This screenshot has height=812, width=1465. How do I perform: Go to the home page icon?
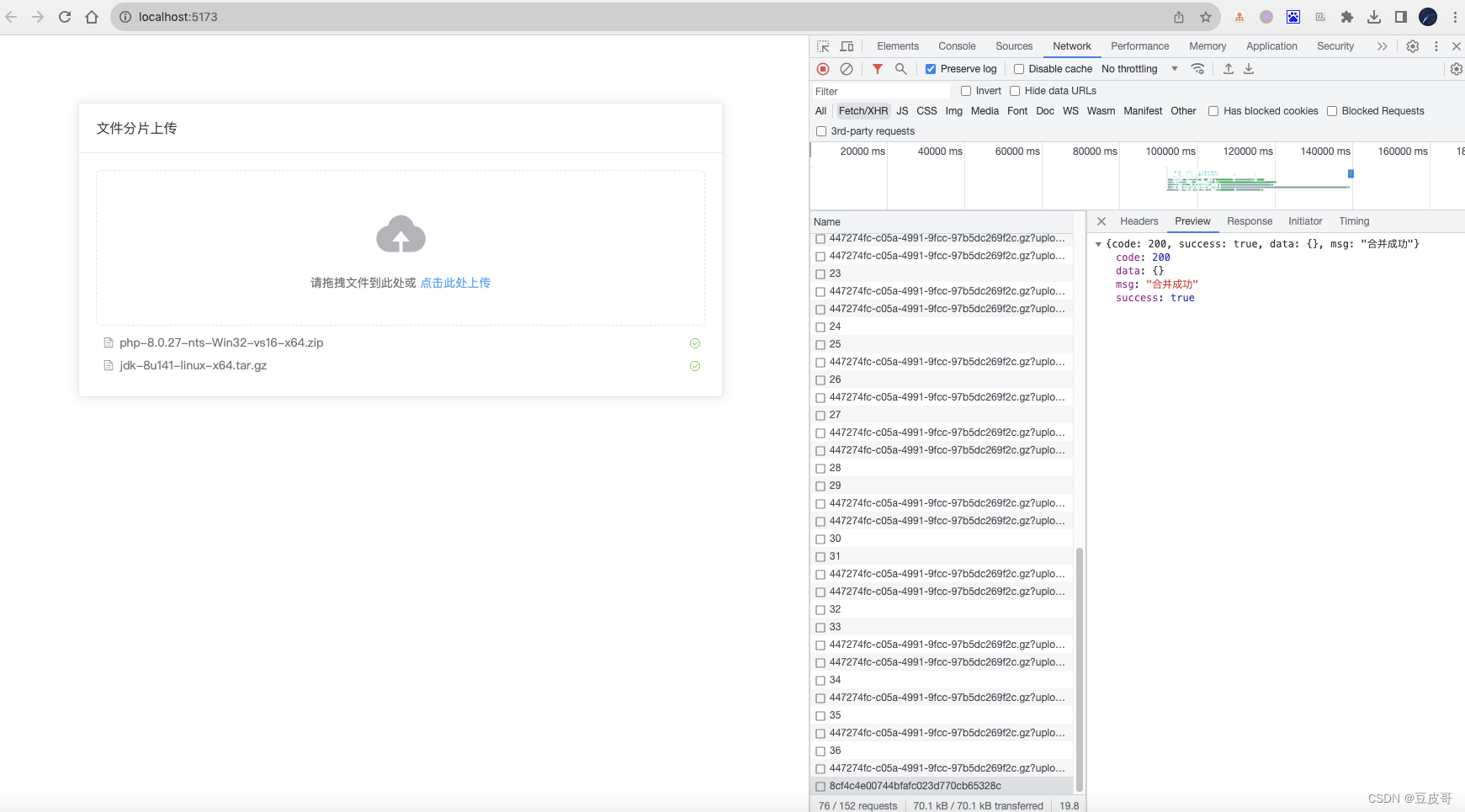(92, 17)
